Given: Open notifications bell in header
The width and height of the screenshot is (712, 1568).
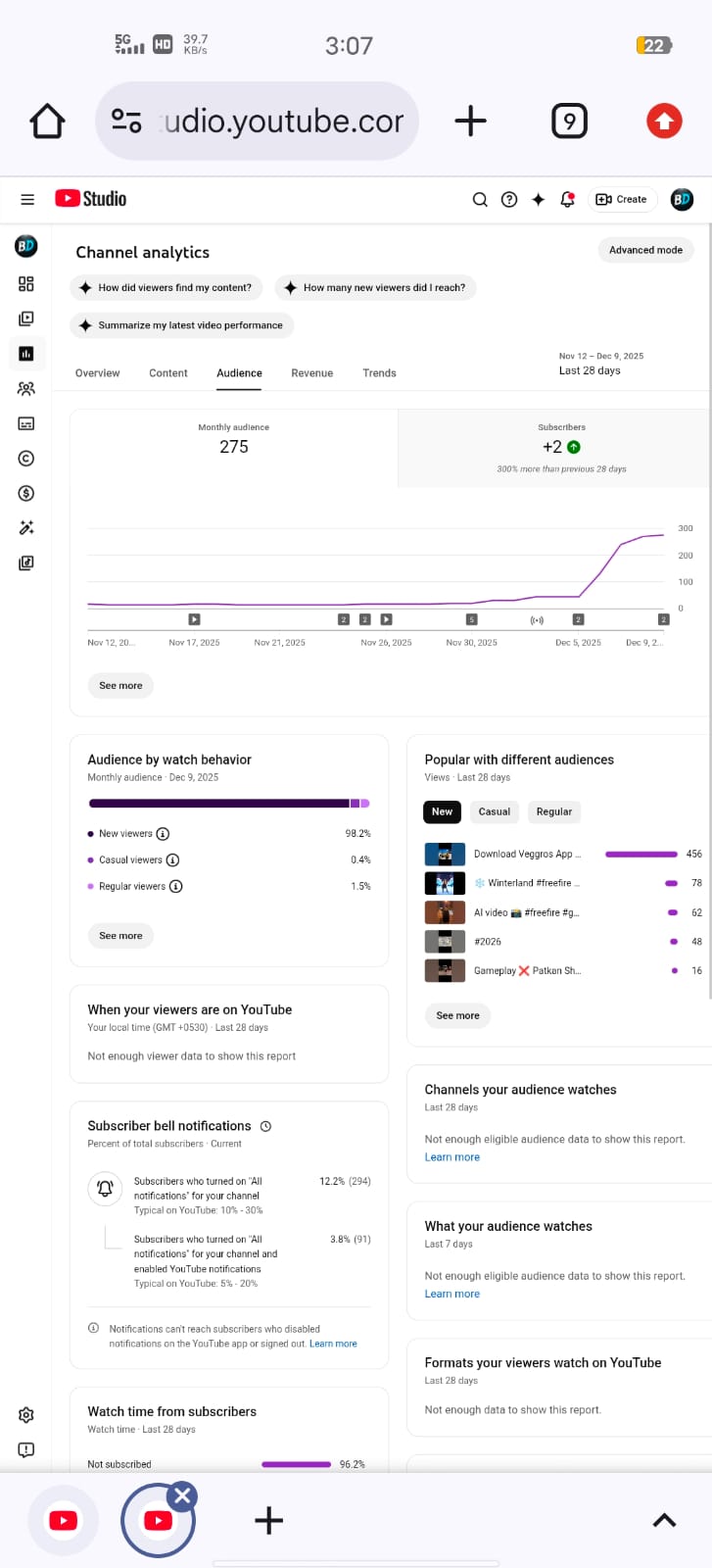Looking at the screenshot, I should point(567,199).
